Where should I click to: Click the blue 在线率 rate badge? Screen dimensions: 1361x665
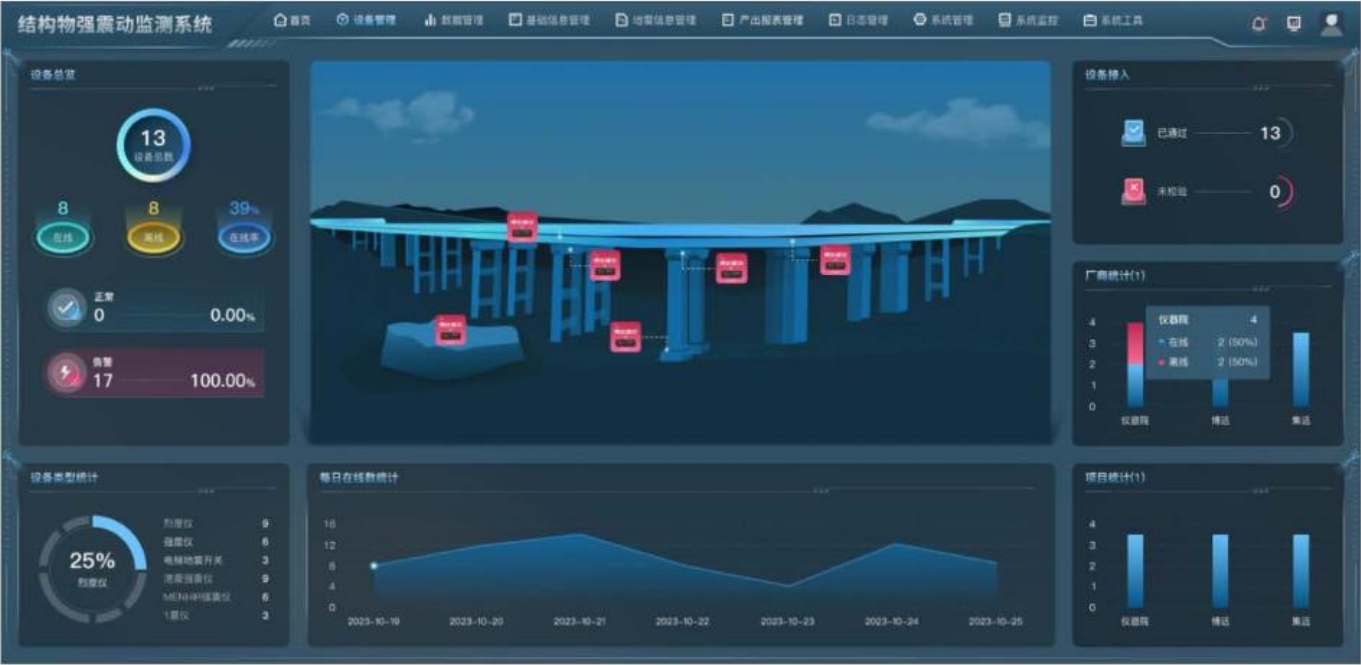coord(244,238)
